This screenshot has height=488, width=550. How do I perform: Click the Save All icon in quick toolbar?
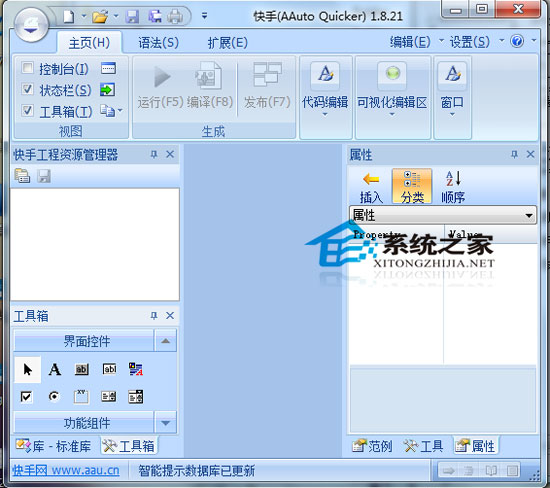[154, 16]
